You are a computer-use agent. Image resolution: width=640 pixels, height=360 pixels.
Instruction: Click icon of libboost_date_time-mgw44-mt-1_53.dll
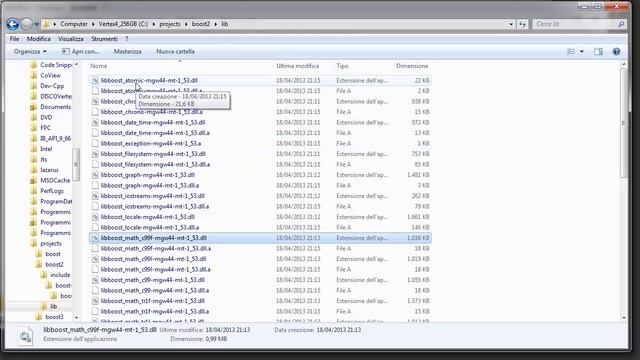click(95, 122)
